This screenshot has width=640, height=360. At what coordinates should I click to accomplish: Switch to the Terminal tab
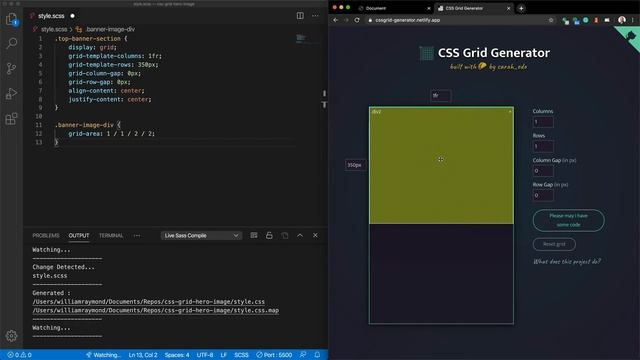[x=111, y=236]
